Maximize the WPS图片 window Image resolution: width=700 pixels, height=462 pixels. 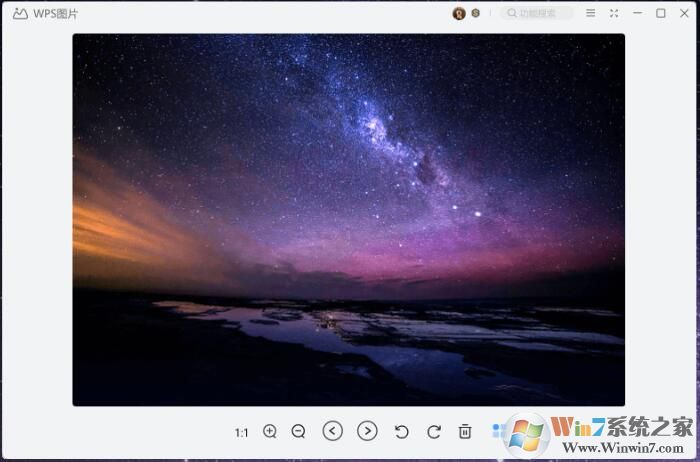pos(661,13)
